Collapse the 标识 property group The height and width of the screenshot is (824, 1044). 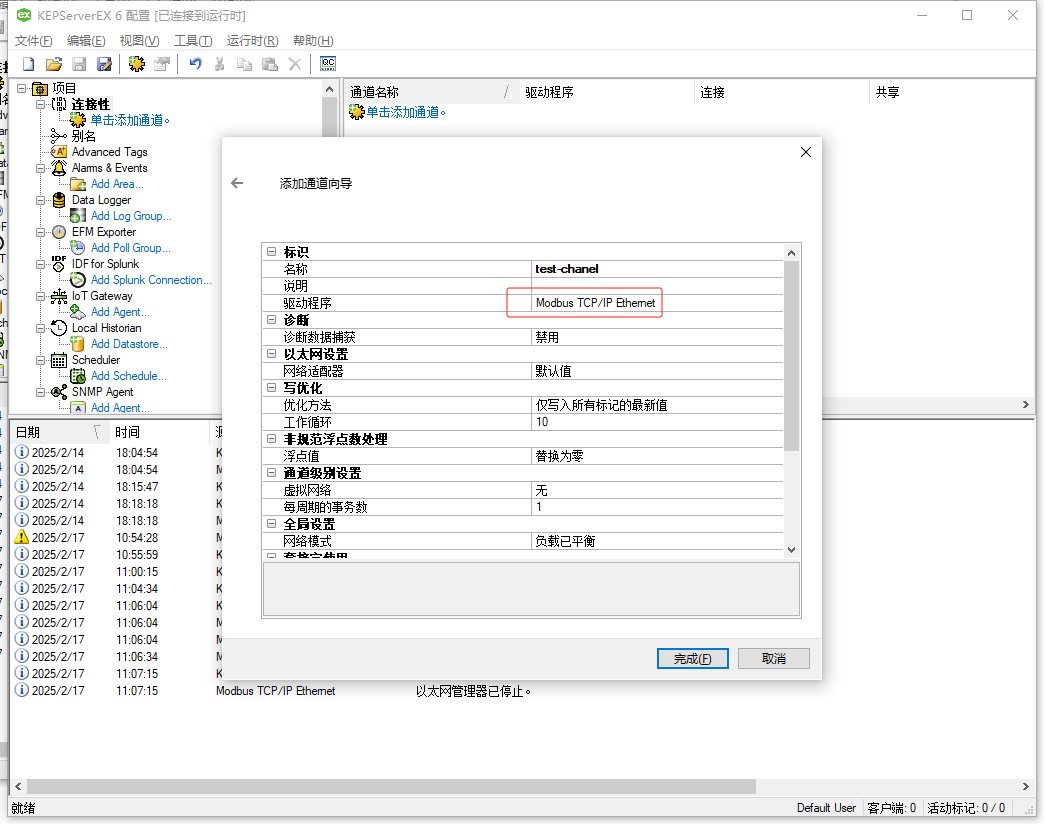272,252
